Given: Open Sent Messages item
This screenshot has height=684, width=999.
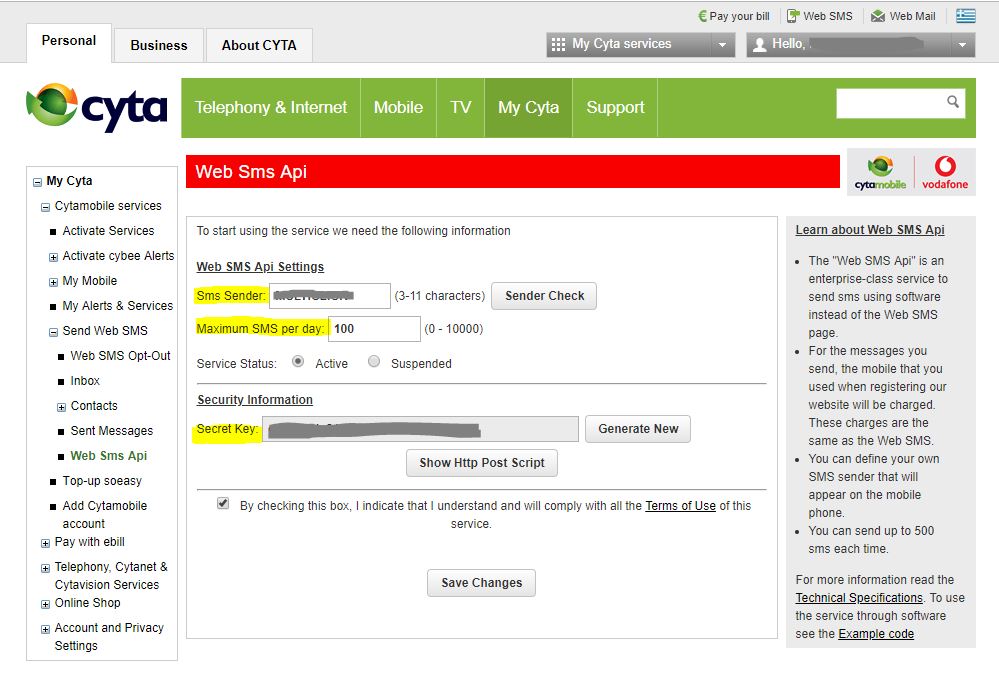Looking at the screenshot, I should 111,431.
